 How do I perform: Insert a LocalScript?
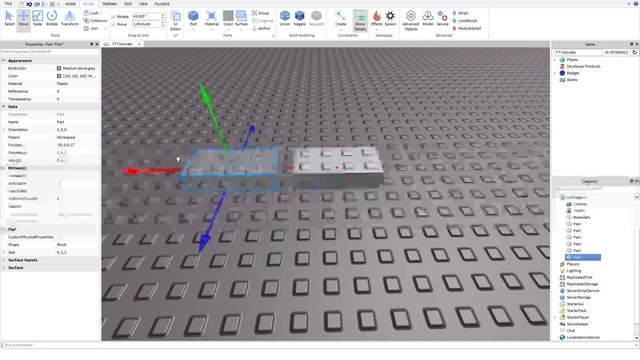point(464,20)
